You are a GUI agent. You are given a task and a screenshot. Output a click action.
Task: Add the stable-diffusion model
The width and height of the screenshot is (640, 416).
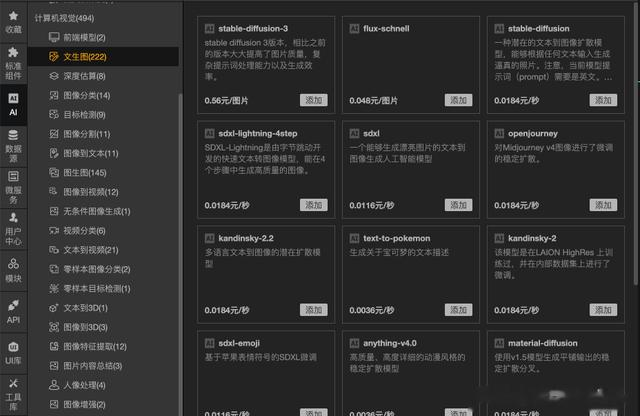603,100
